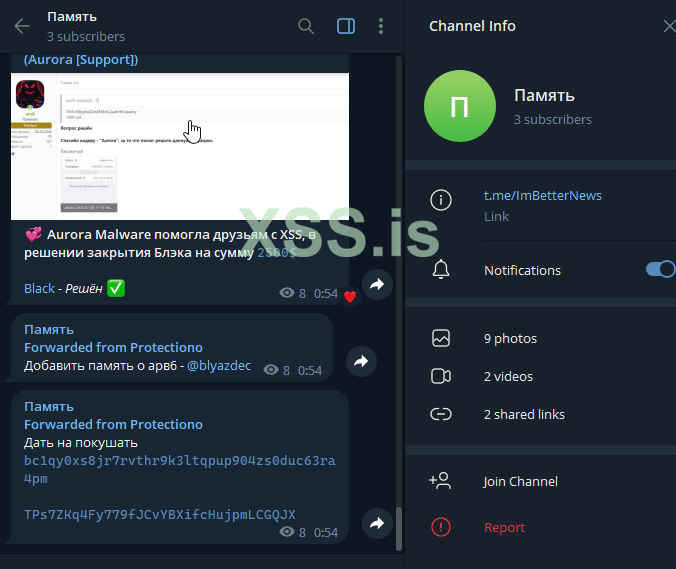Click the red heart reaction
The width and height of the screenshot is (676, 569).
click(350, 297)
